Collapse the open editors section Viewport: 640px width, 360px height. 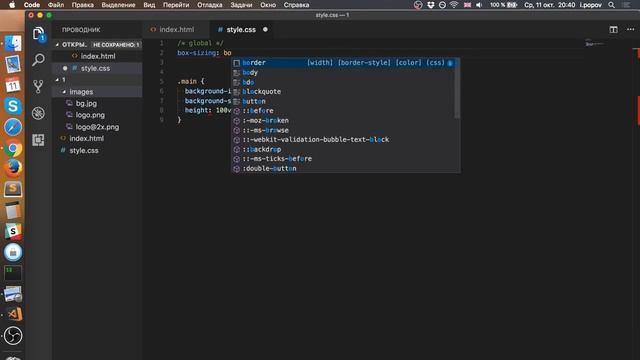(x=57, y=44)
